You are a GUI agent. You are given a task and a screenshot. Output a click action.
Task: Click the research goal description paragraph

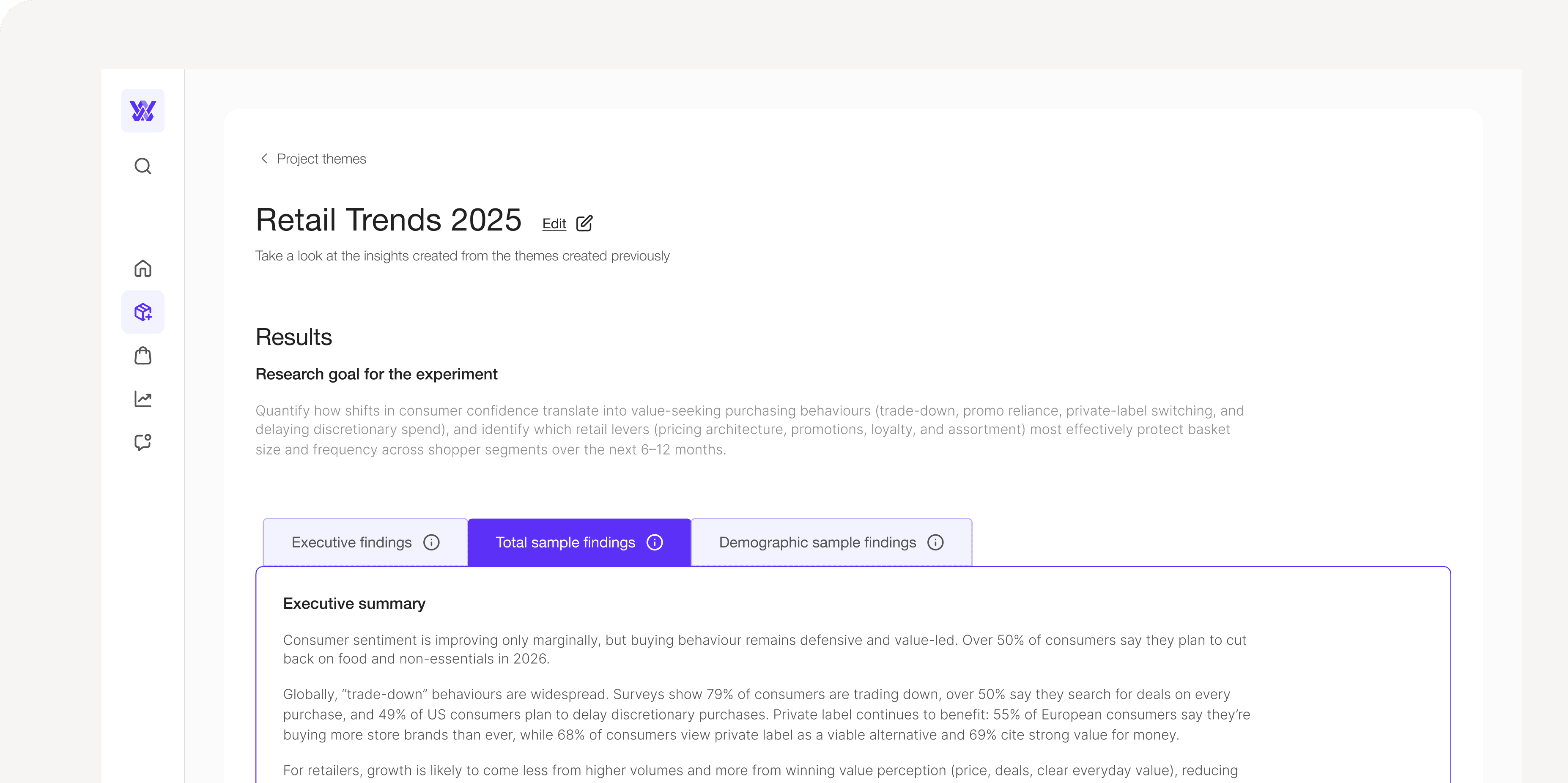coord(749,430)
